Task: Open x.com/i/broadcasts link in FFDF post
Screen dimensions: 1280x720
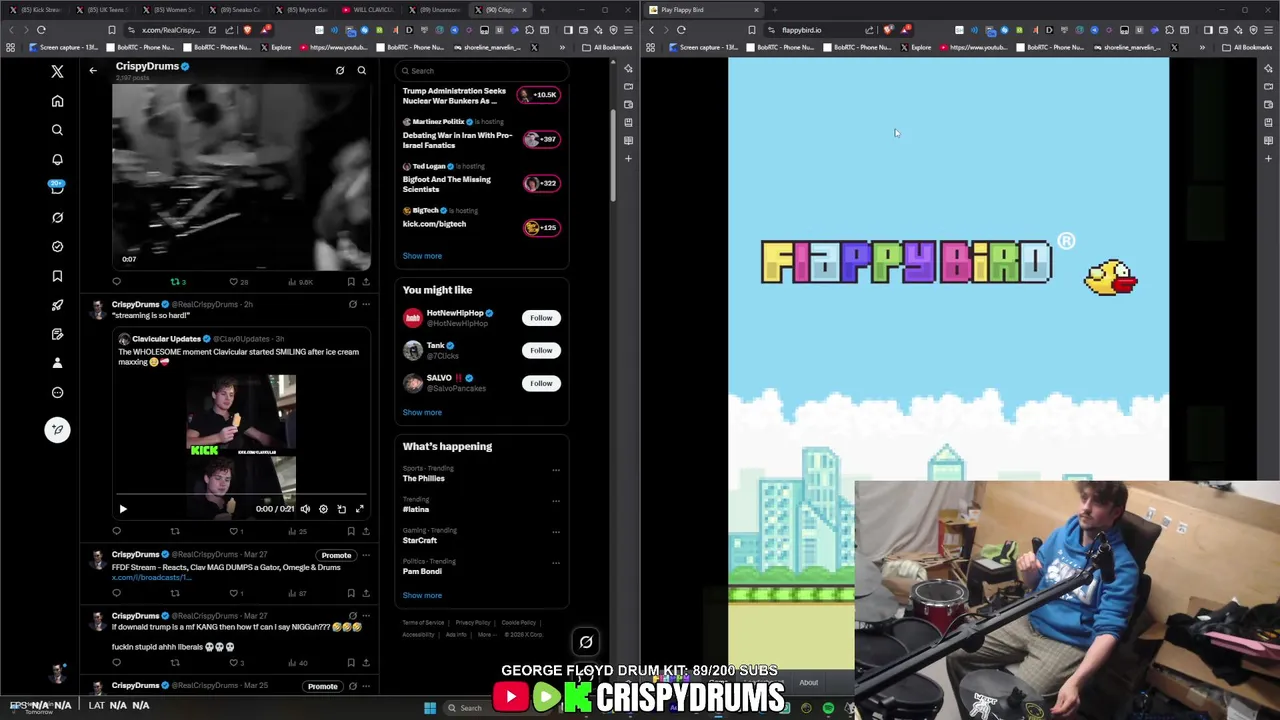Action: pyautogui.click(x=150, y=578)
